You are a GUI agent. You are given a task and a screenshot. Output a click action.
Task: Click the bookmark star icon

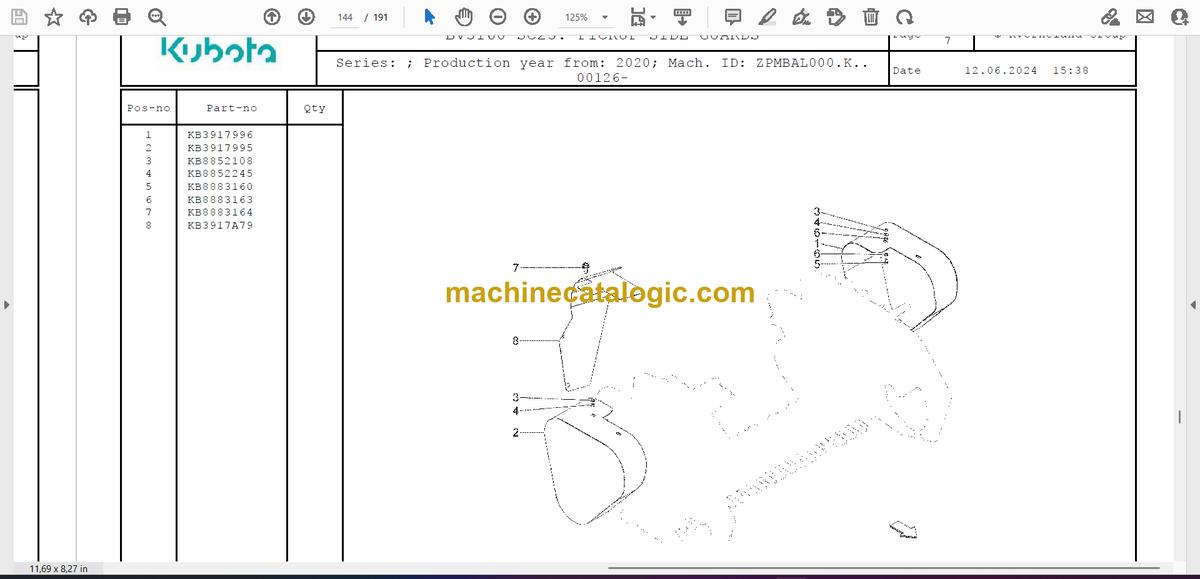coord(54,17)
